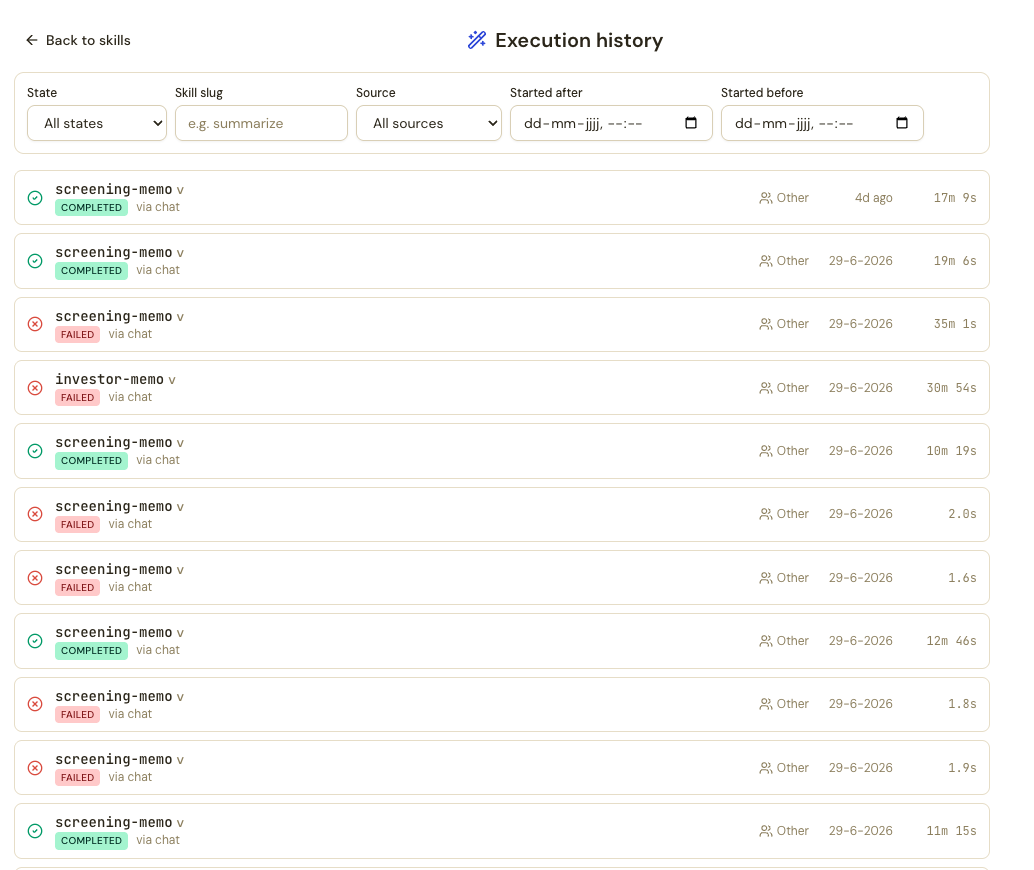
Task: Click the FAILED badge on the 1.8s row
Action: (x=77, y=714)
